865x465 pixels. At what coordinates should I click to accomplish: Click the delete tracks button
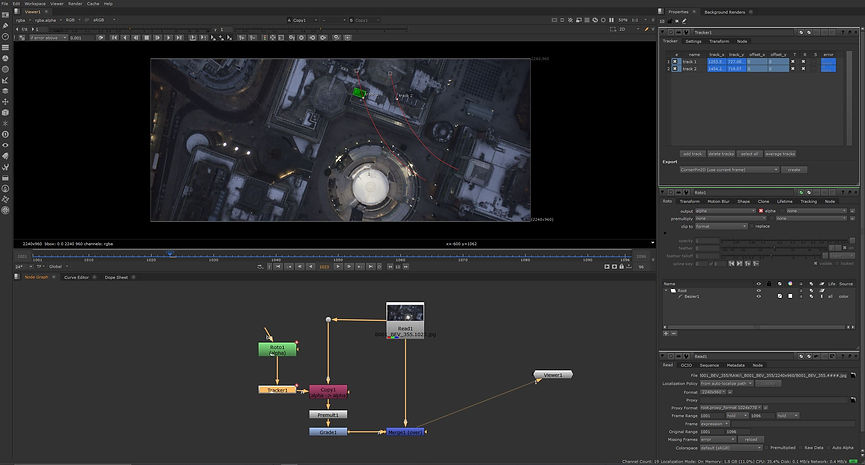point(720,154)
